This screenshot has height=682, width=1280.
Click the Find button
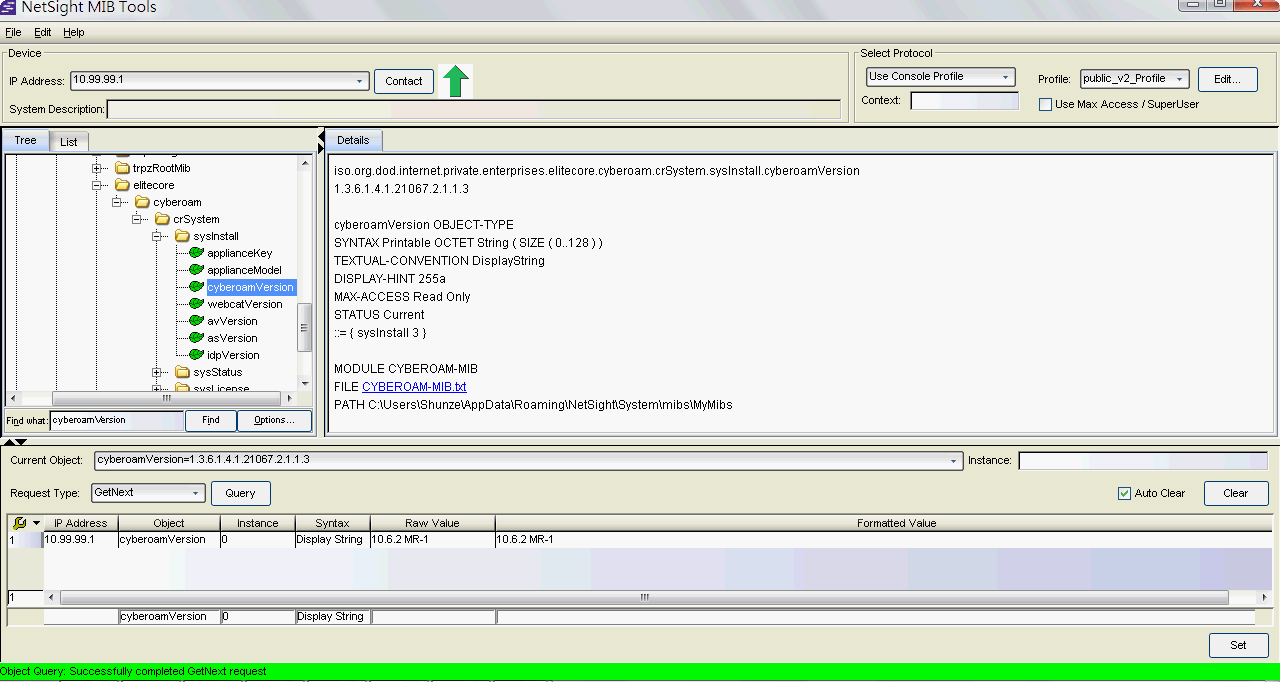coord(211,420)
